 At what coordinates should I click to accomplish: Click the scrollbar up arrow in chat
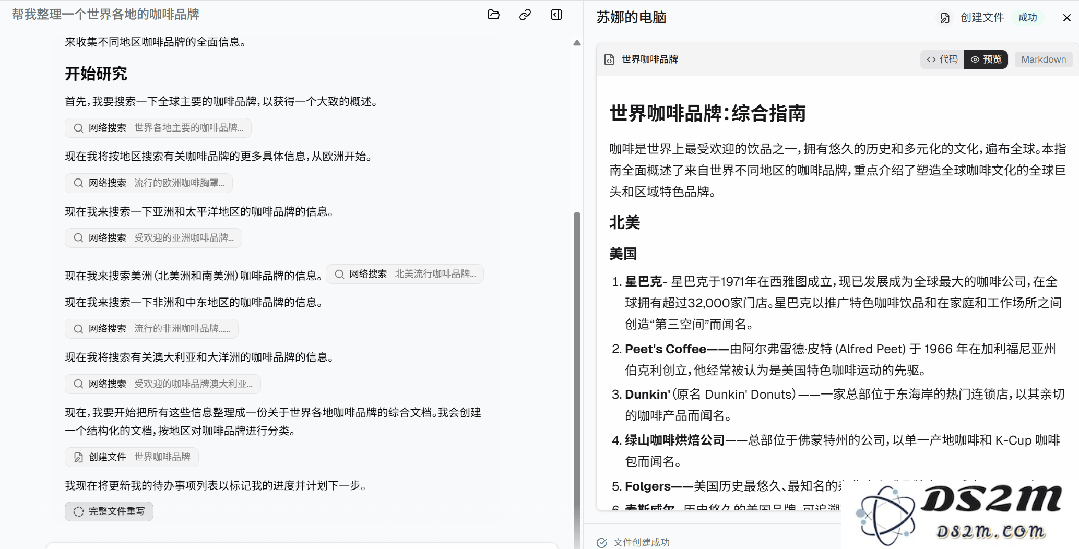577,43
